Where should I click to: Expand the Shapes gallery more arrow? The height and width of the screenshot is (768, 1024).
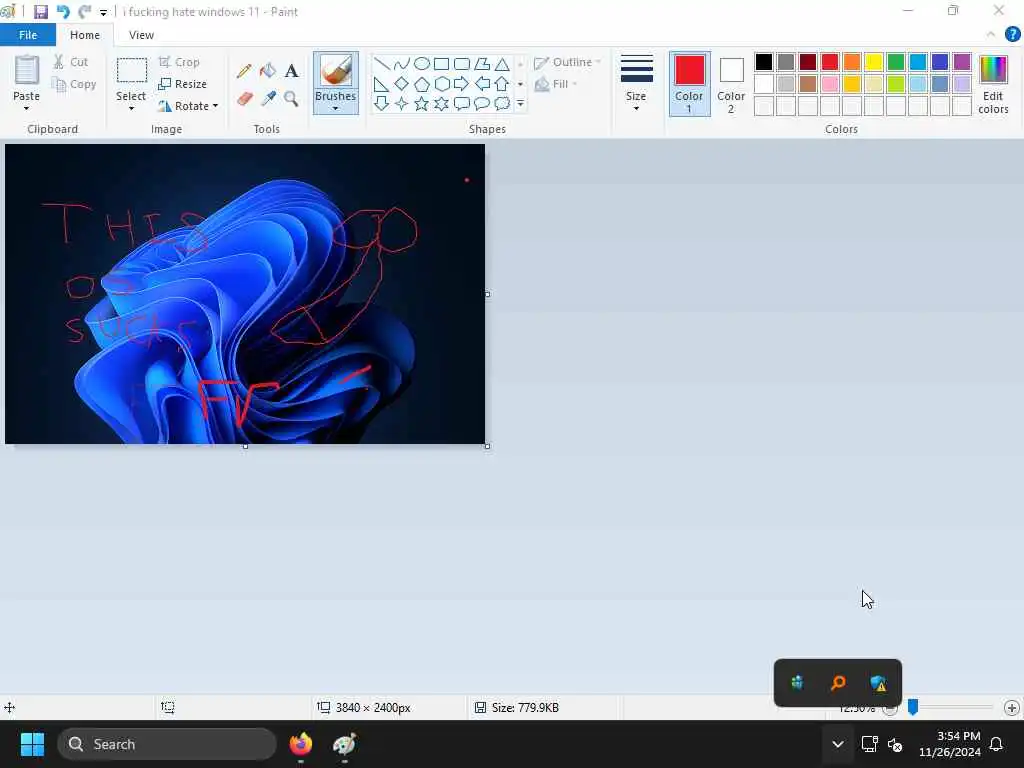click(x=520, y=104)
